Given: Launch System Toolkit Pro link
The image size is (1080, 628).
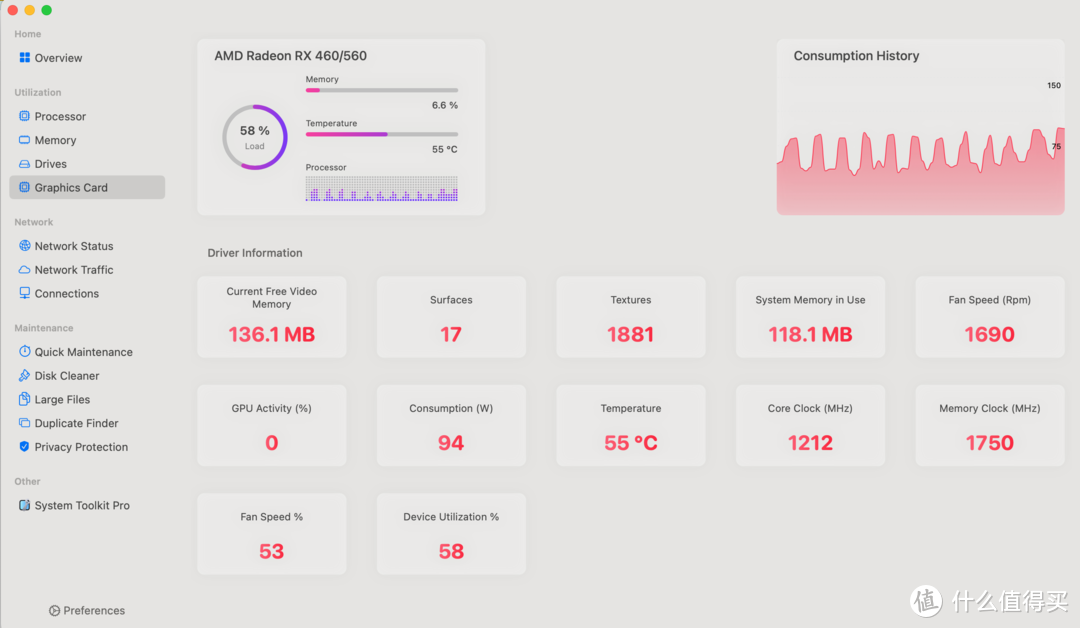Looking at the screenshot, I should [82, 506].
